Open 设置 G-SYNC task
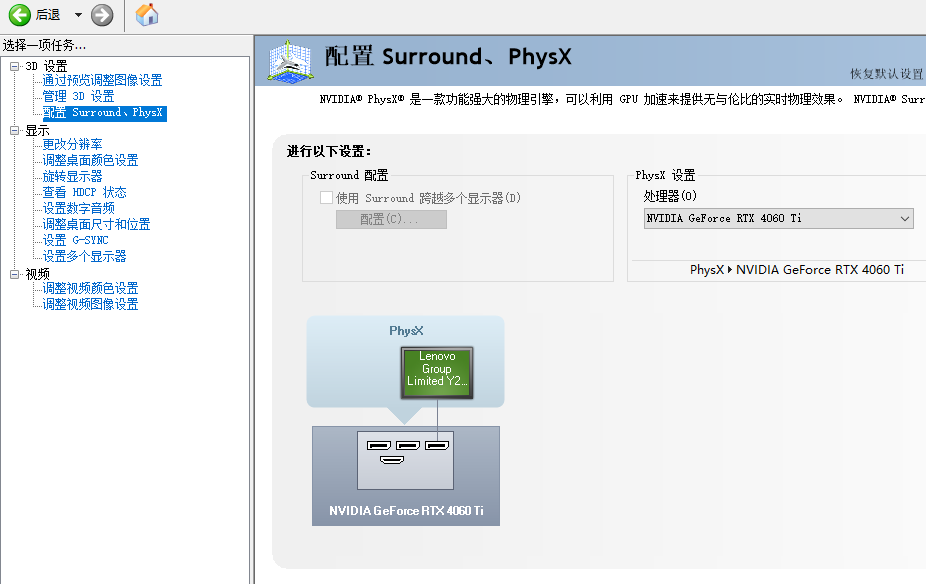Image resolution: width=926 pixels, height=584 pixels. pos(76,240)
